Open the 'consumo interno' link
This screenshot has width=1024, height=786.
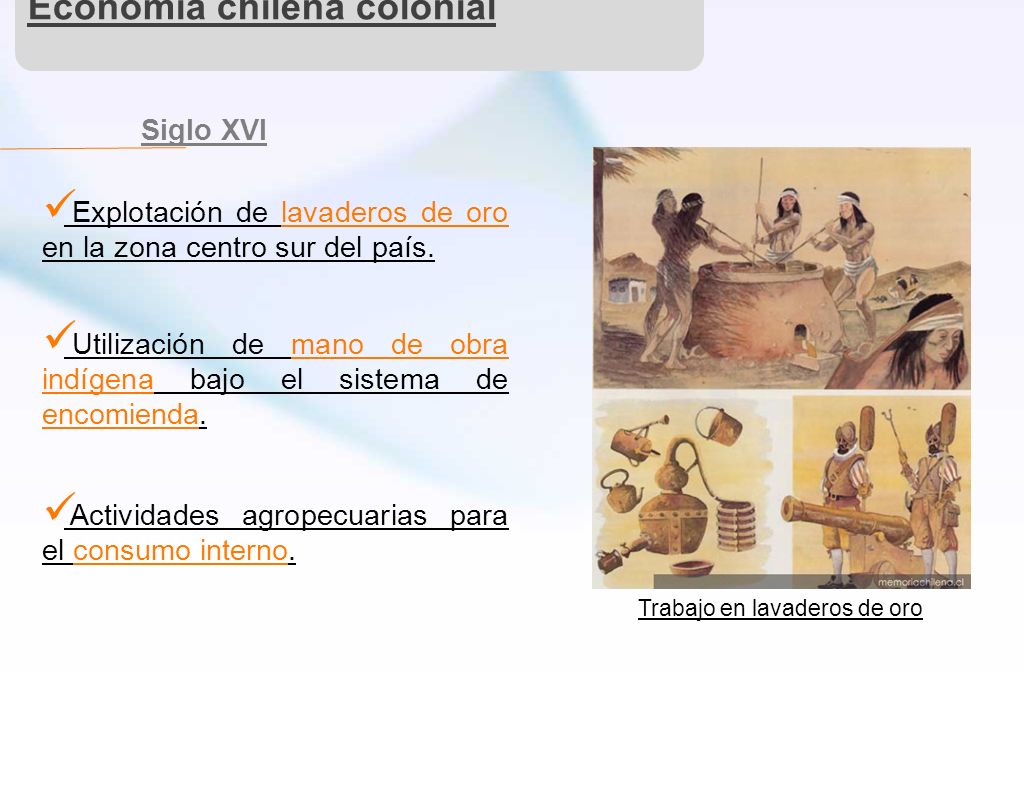click(x=180, y=551)
